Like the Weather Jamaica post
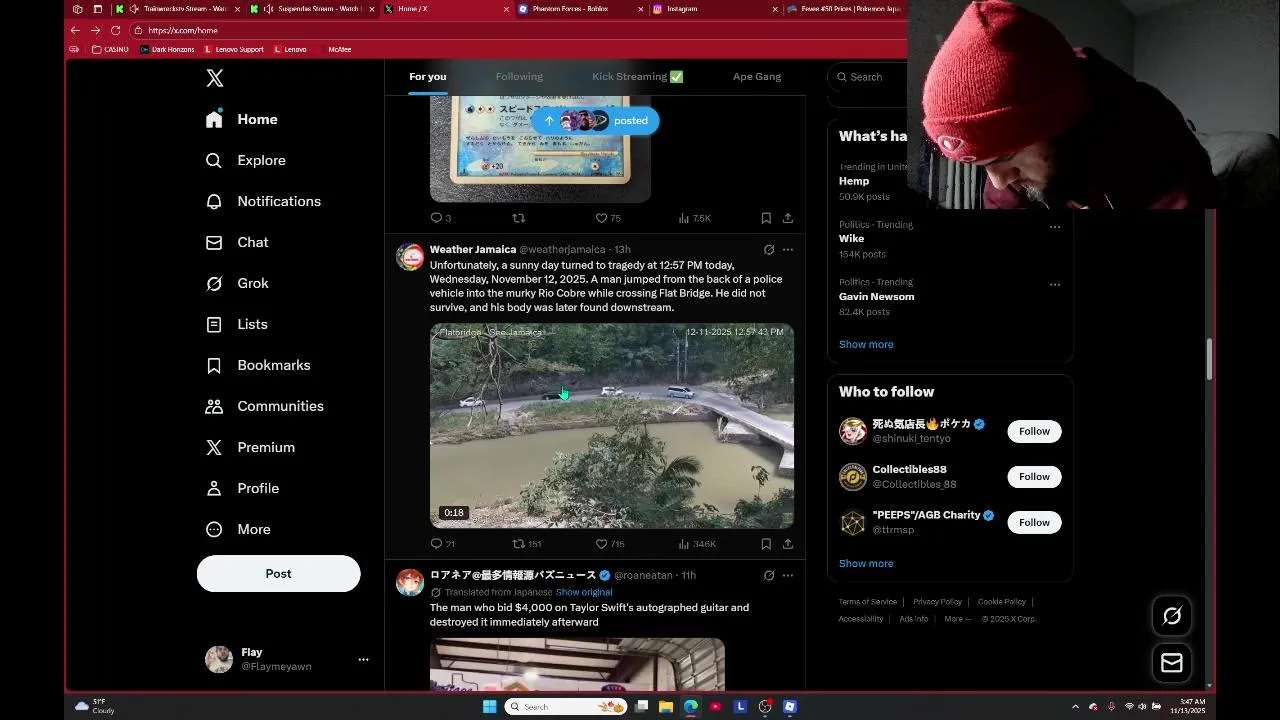 coord(610,544)
